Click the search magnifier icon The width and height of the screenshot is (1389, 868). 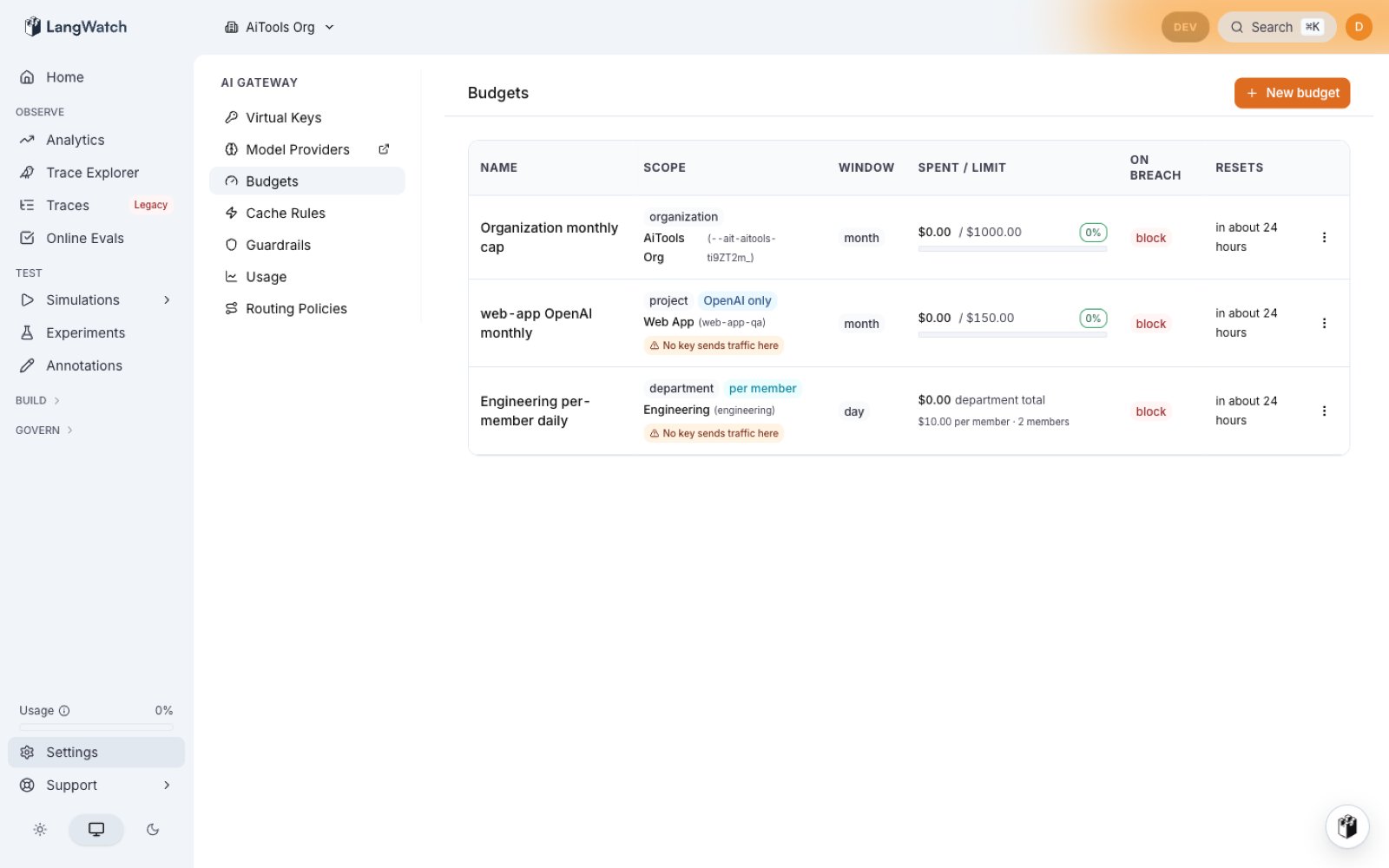1237,27
